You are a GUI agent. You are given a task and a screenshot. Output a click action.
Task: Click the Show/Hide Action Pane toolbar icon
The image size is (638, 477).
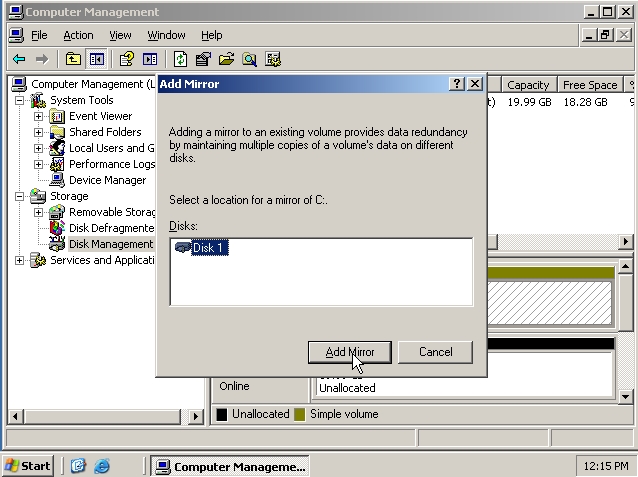[150, 59]
